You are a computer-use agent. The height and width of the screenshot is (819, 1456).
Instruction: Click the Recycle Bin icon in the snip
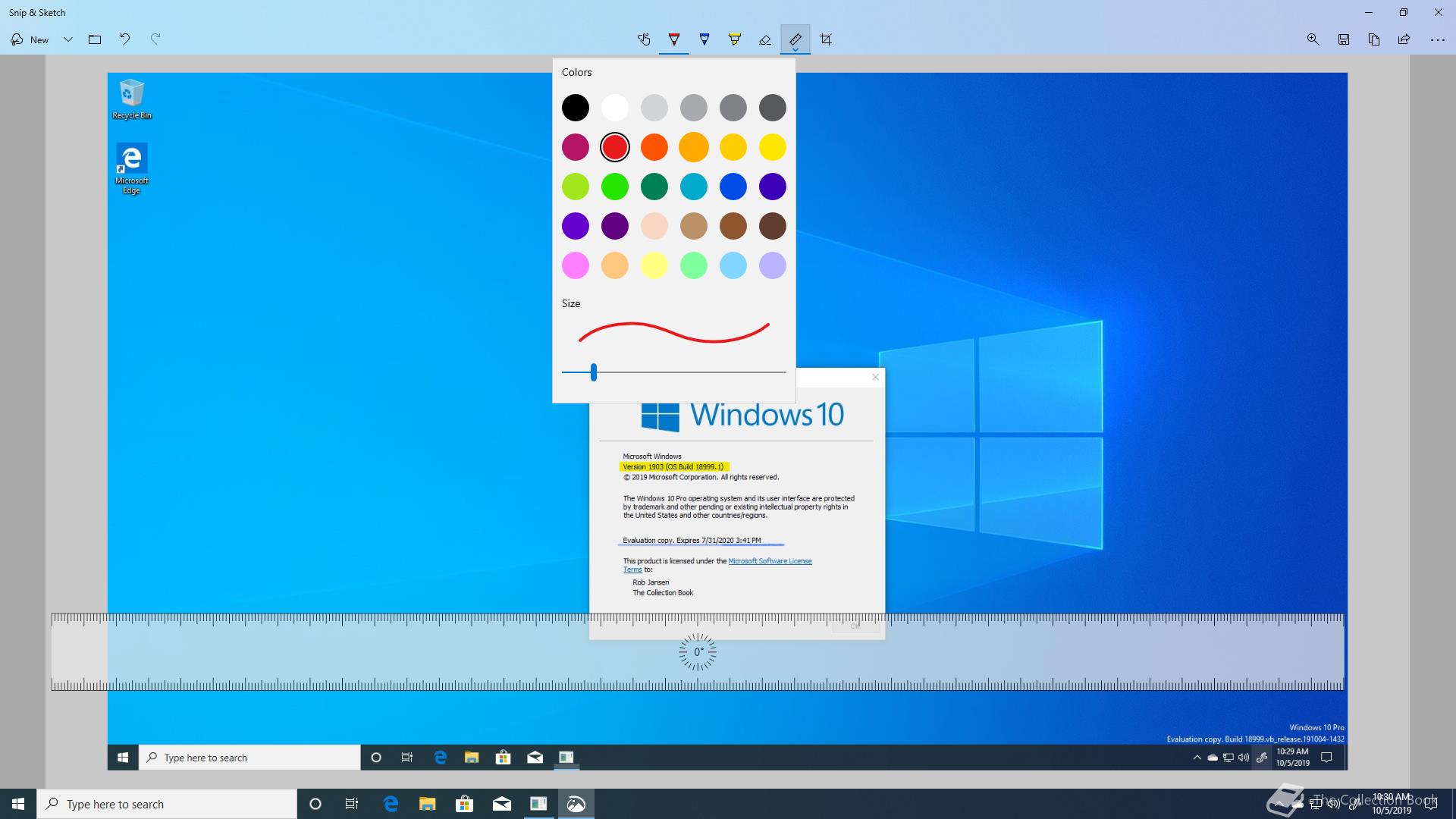[132, 99]
